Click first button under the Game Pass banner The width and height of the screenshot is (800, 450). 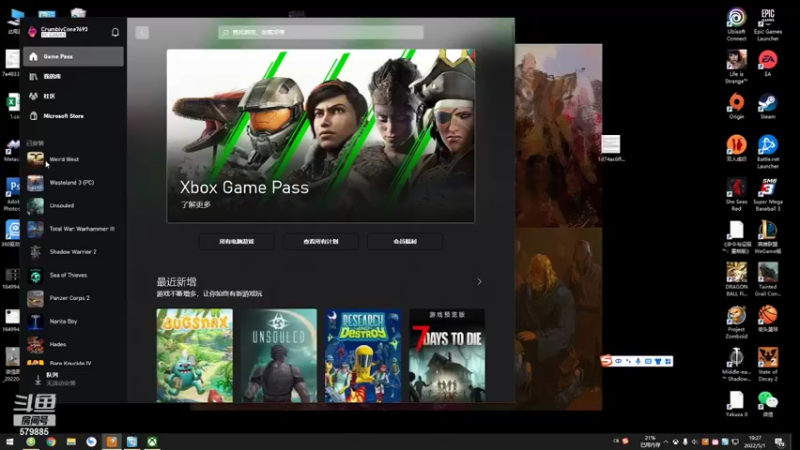pos(237,241)
